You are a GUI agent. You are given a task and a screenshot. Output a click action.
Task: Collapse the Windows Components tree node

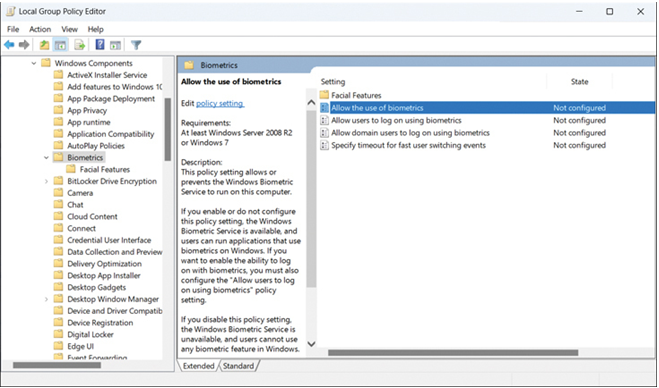[x=34, y=63]
